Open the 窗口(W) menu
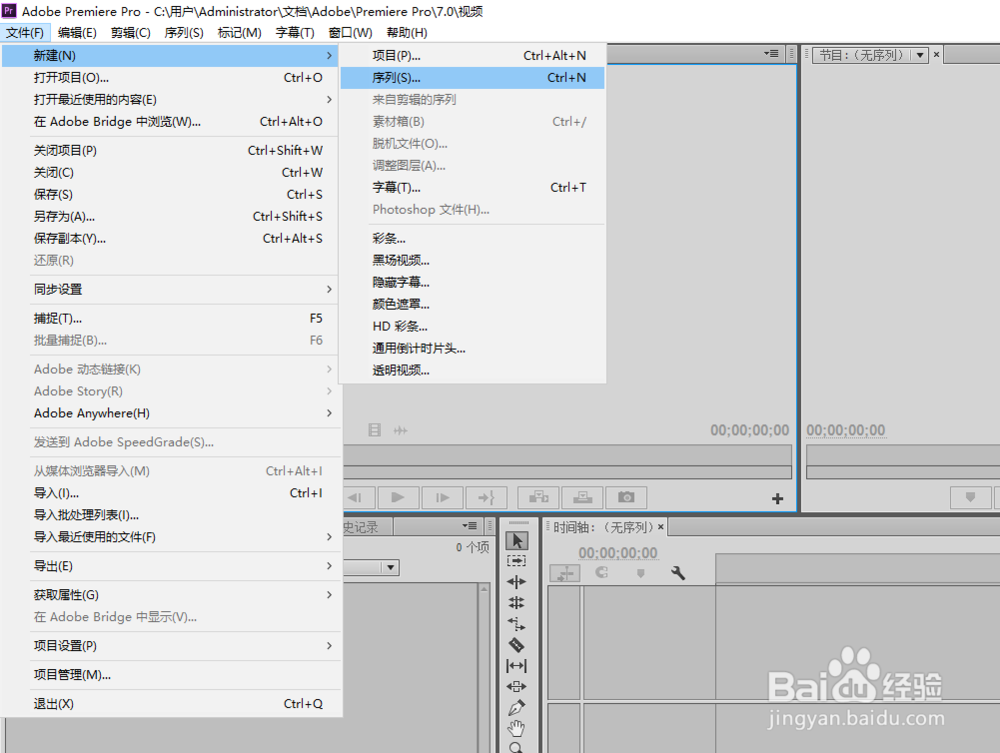Screen dimensions: 1000x753 tap(350, 33)
